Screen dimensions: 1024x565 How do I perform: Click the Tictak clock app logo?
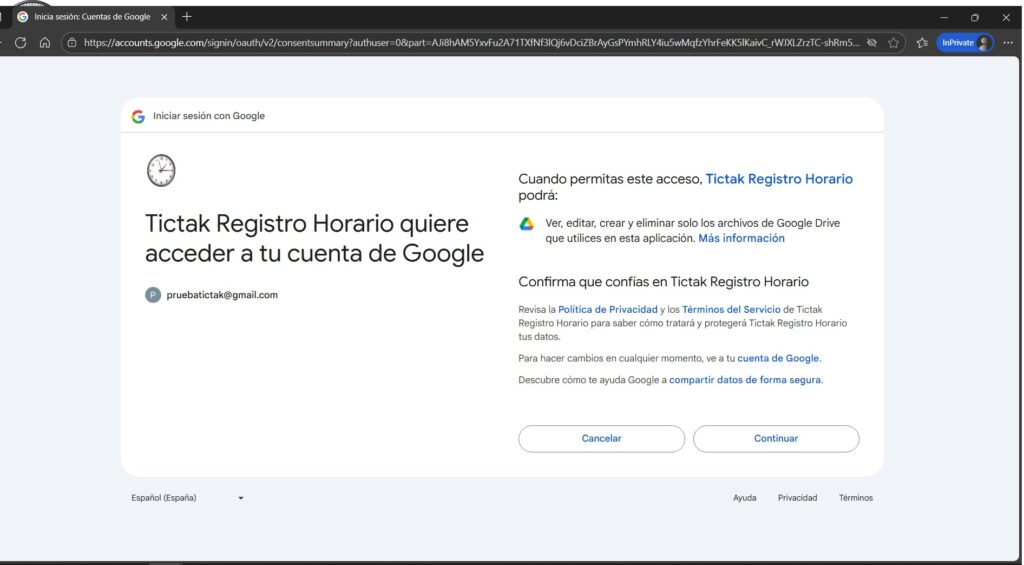tap(161, 171)
